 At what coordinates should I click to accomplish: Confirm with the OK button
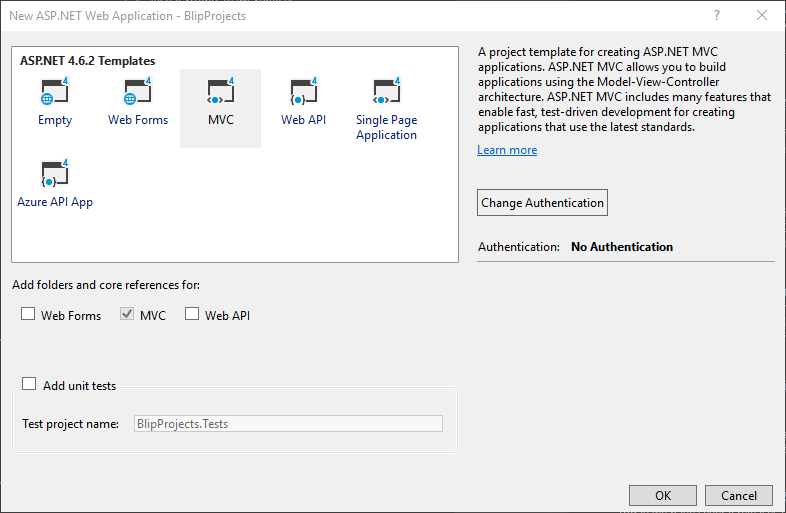tap(663, 495)
